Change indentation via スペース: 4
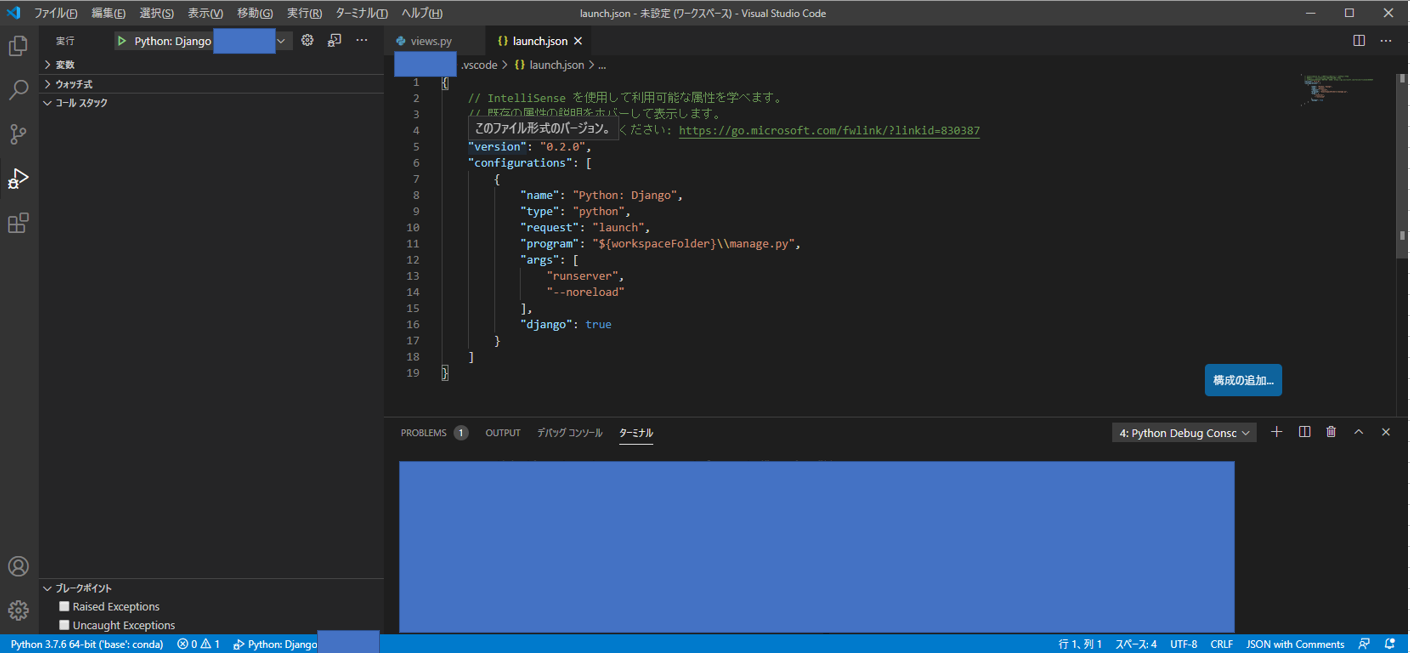The width and height of the screenshot is (1410, 653). point(1136,644)
